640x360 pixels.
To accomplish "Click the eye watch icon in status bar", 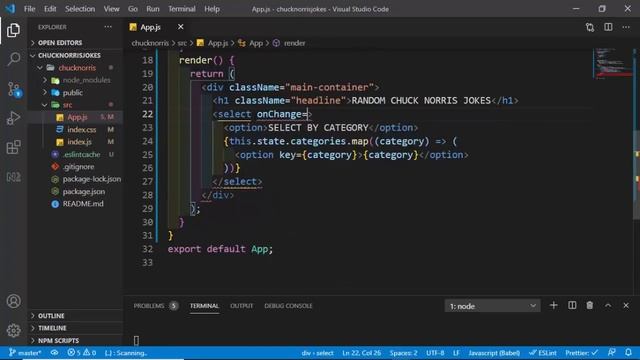I will pos(54,353).
